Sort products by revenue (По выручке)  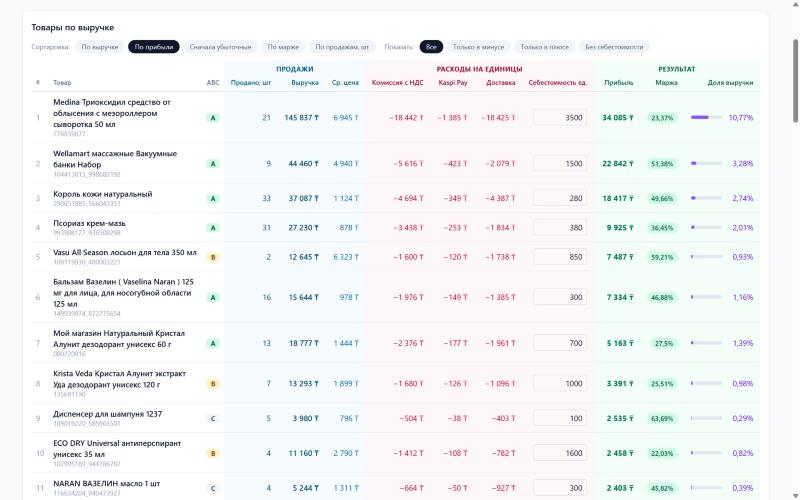tap(99, 47)
